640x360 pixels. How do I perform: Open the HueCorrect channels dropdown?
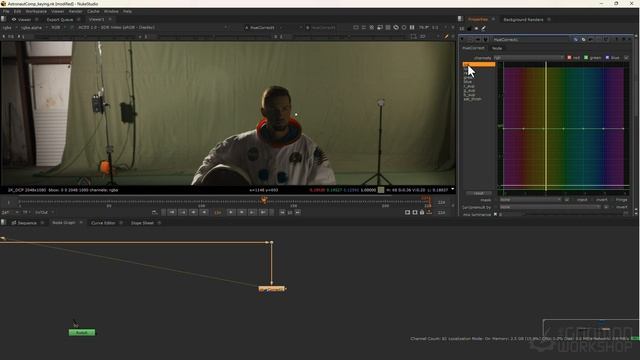tap(528, 58)
